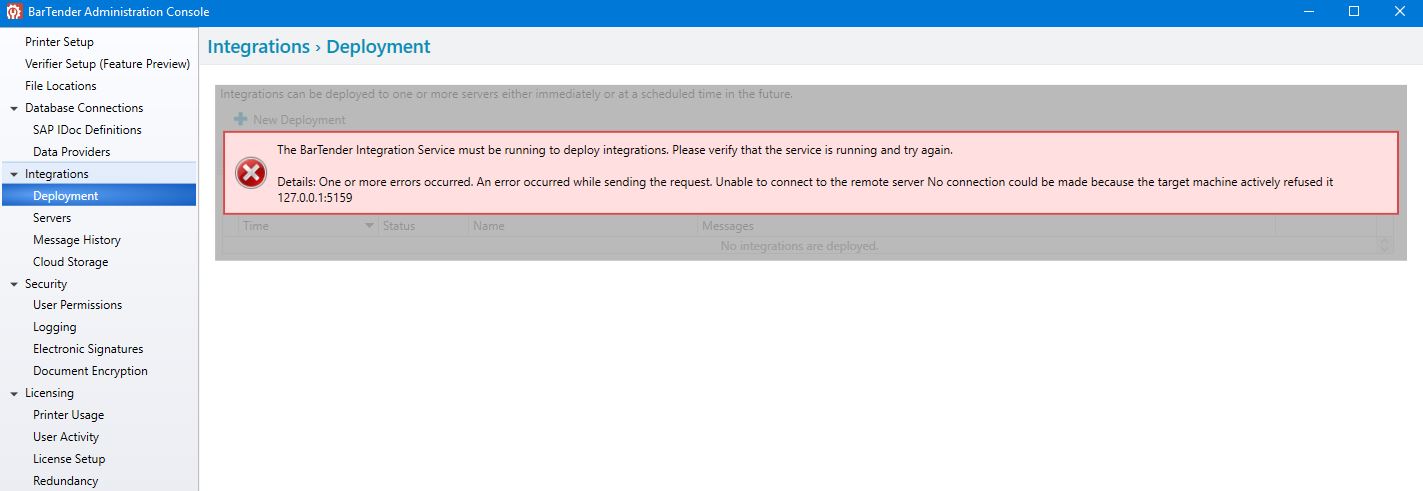Click deployments list scrollbar
The image size is (1423, 491).
click(1385, 245)
